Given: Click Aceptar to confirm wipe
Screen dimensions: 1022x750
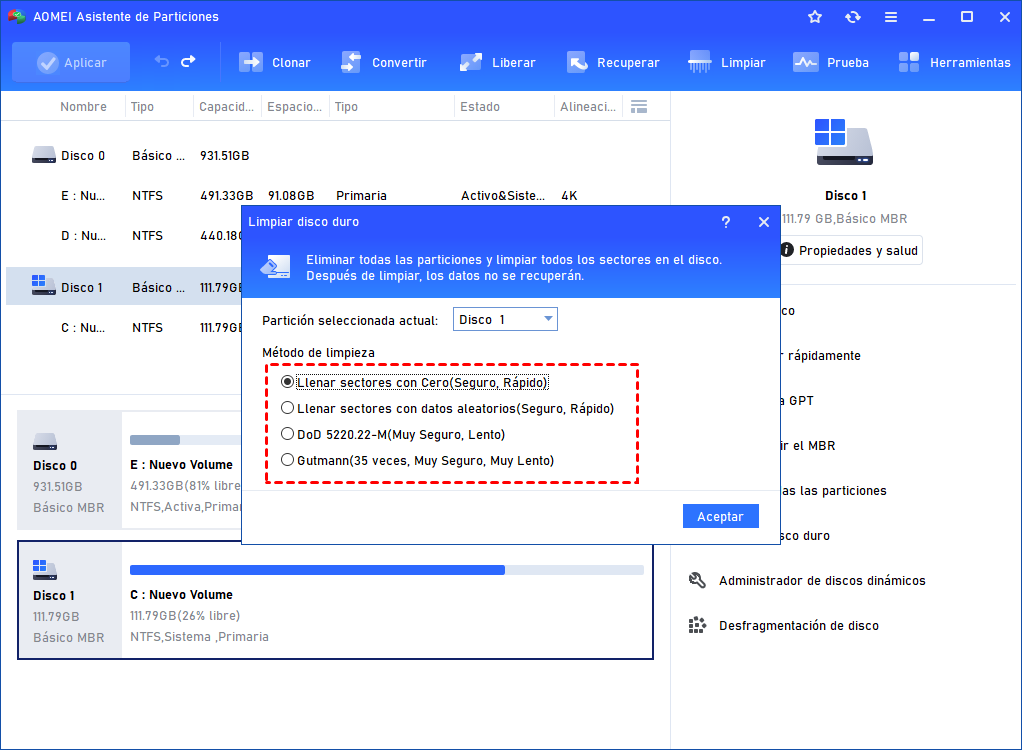Looking at the screenshot, I should click(720, 516).
